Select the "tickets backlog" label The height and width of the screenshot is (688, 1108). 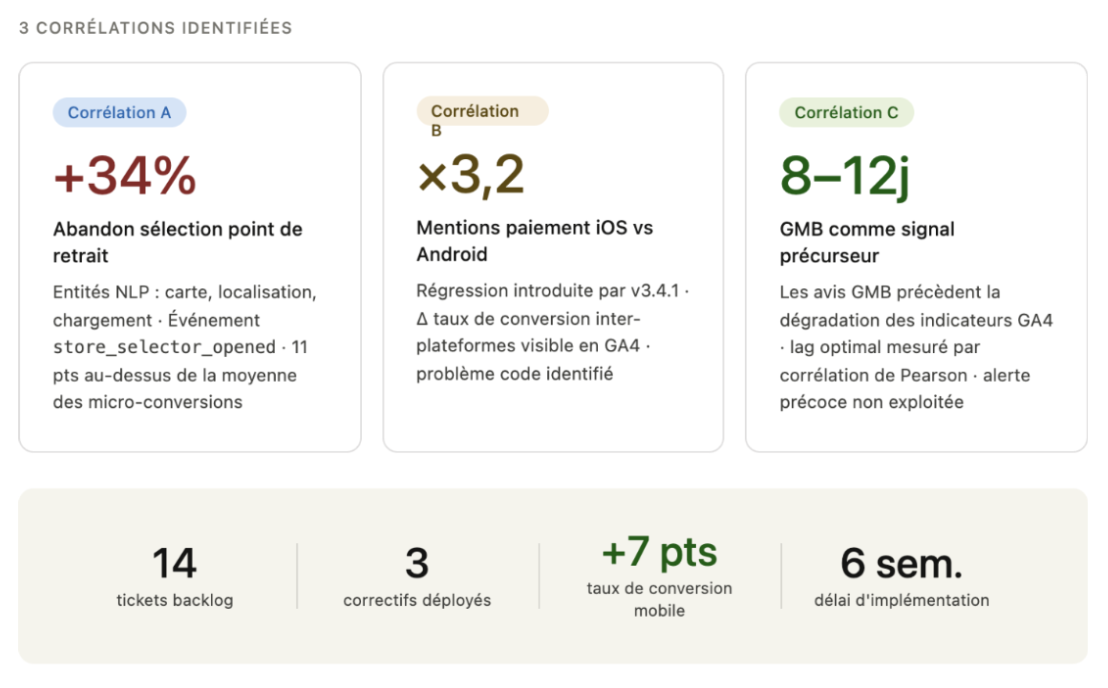(x=174, y=600)
